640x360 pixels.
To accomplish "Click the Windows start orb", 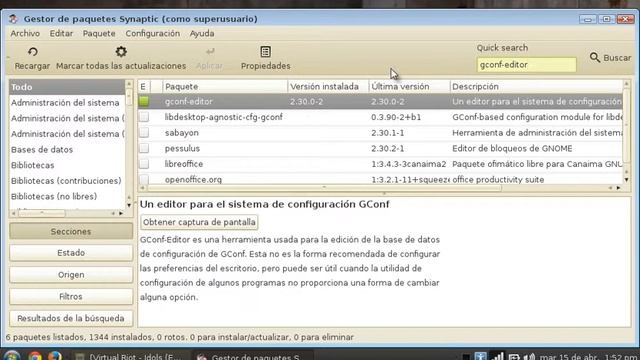I will pyautogui.click(x=12, y=356).
